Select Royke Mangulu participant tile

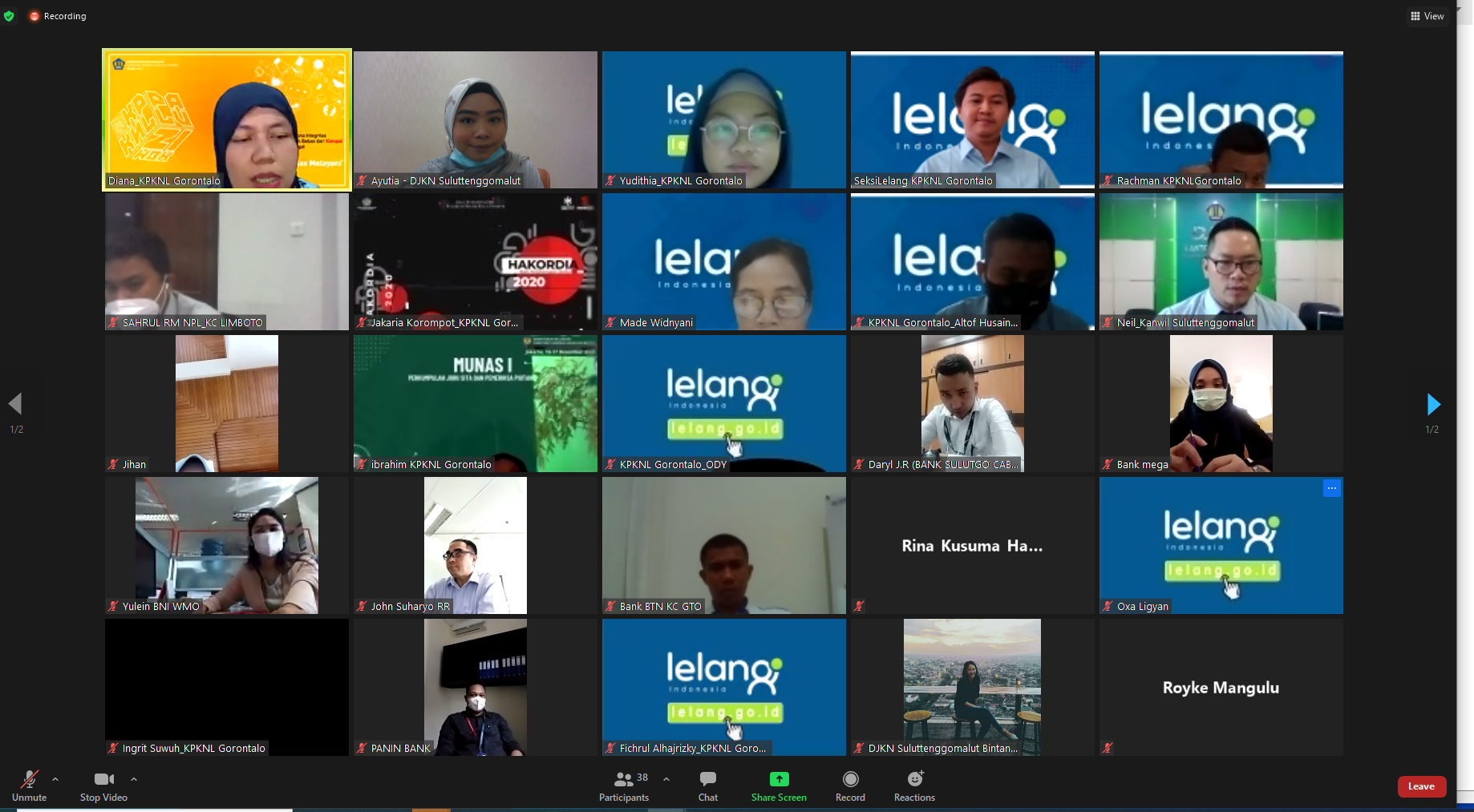1221,687
